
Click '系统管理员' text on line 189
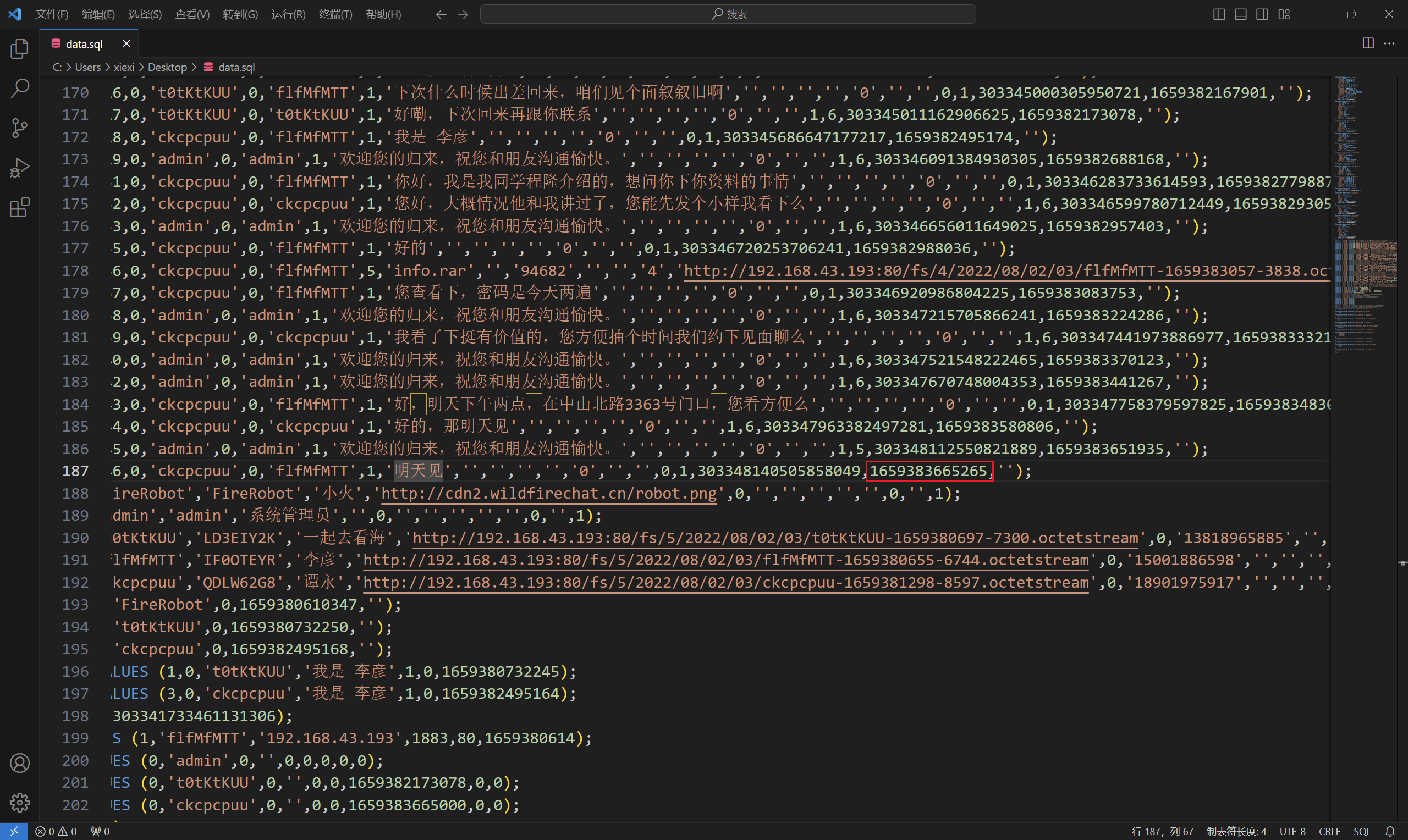click(x=289, y=516)
